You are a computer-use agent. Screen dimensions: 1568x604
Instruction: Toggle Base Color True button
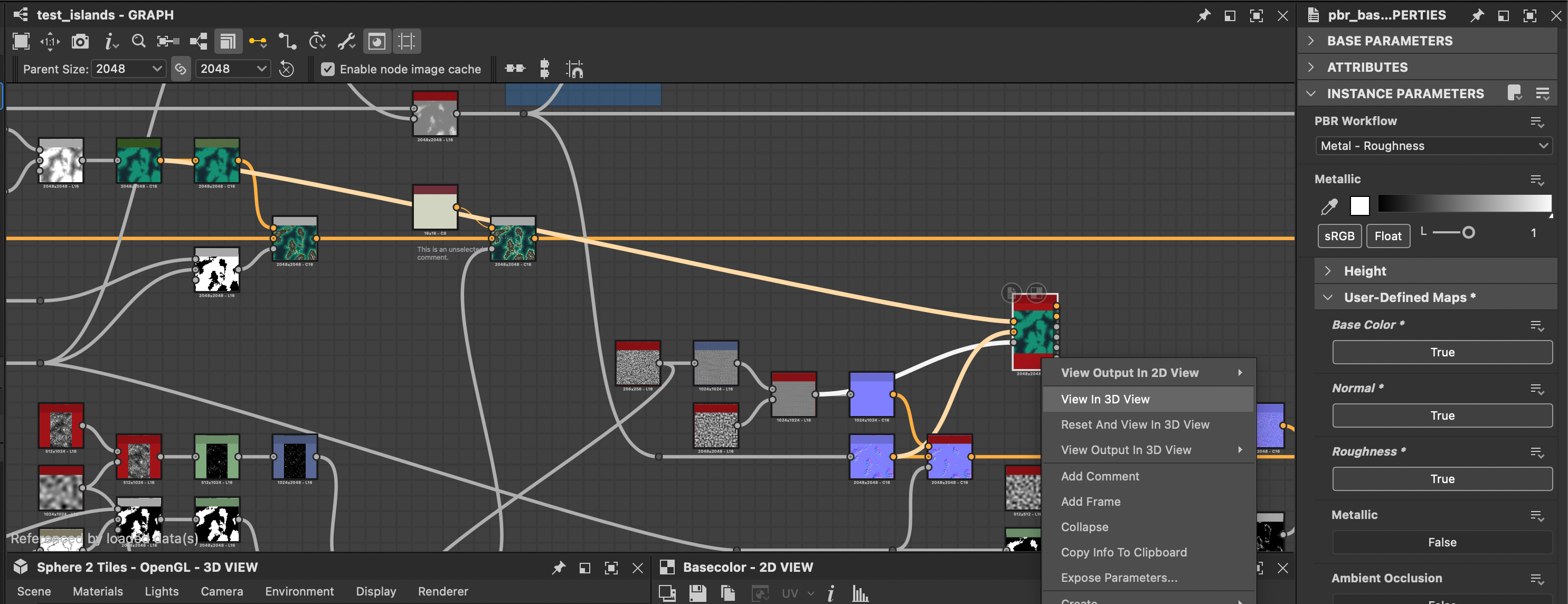pos(1441,353)
